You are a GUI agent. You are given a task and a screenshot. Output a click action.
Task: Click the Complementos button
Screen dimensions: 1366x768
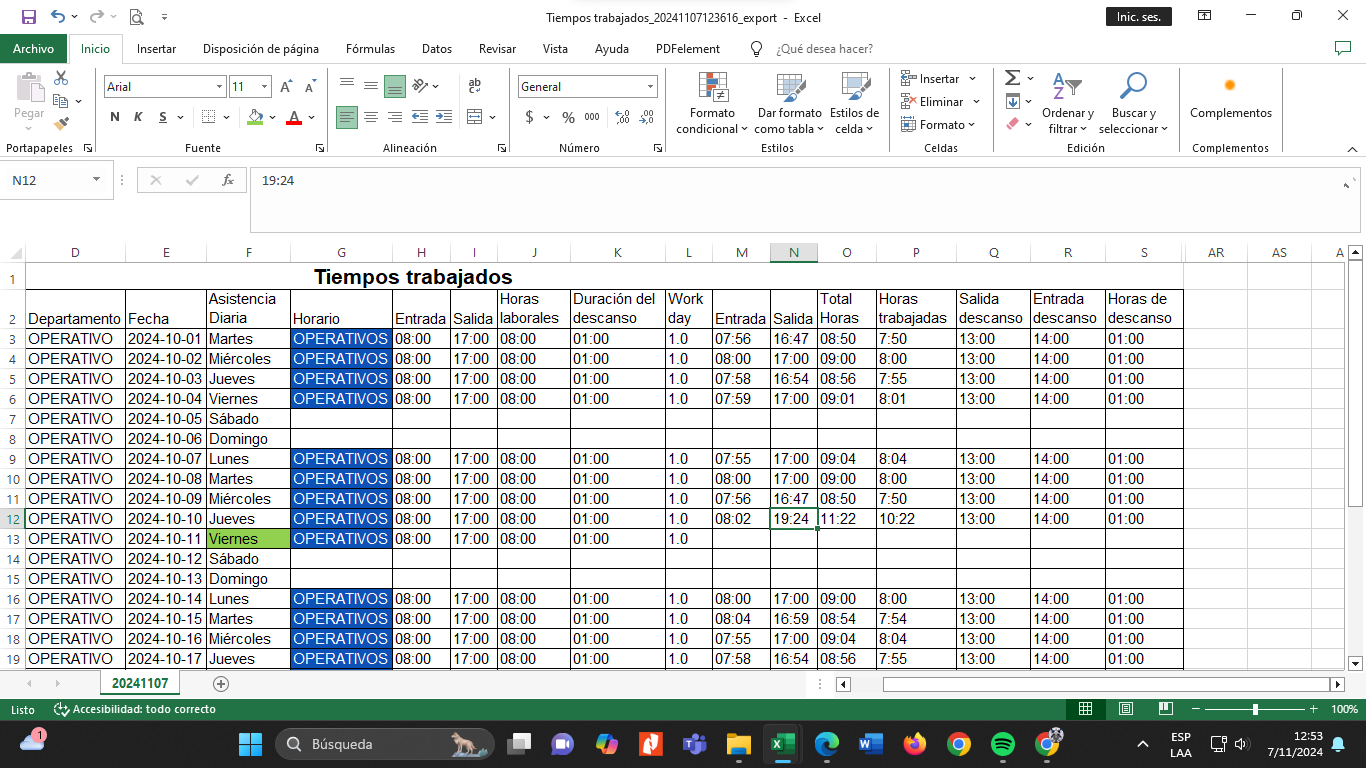1230,98
